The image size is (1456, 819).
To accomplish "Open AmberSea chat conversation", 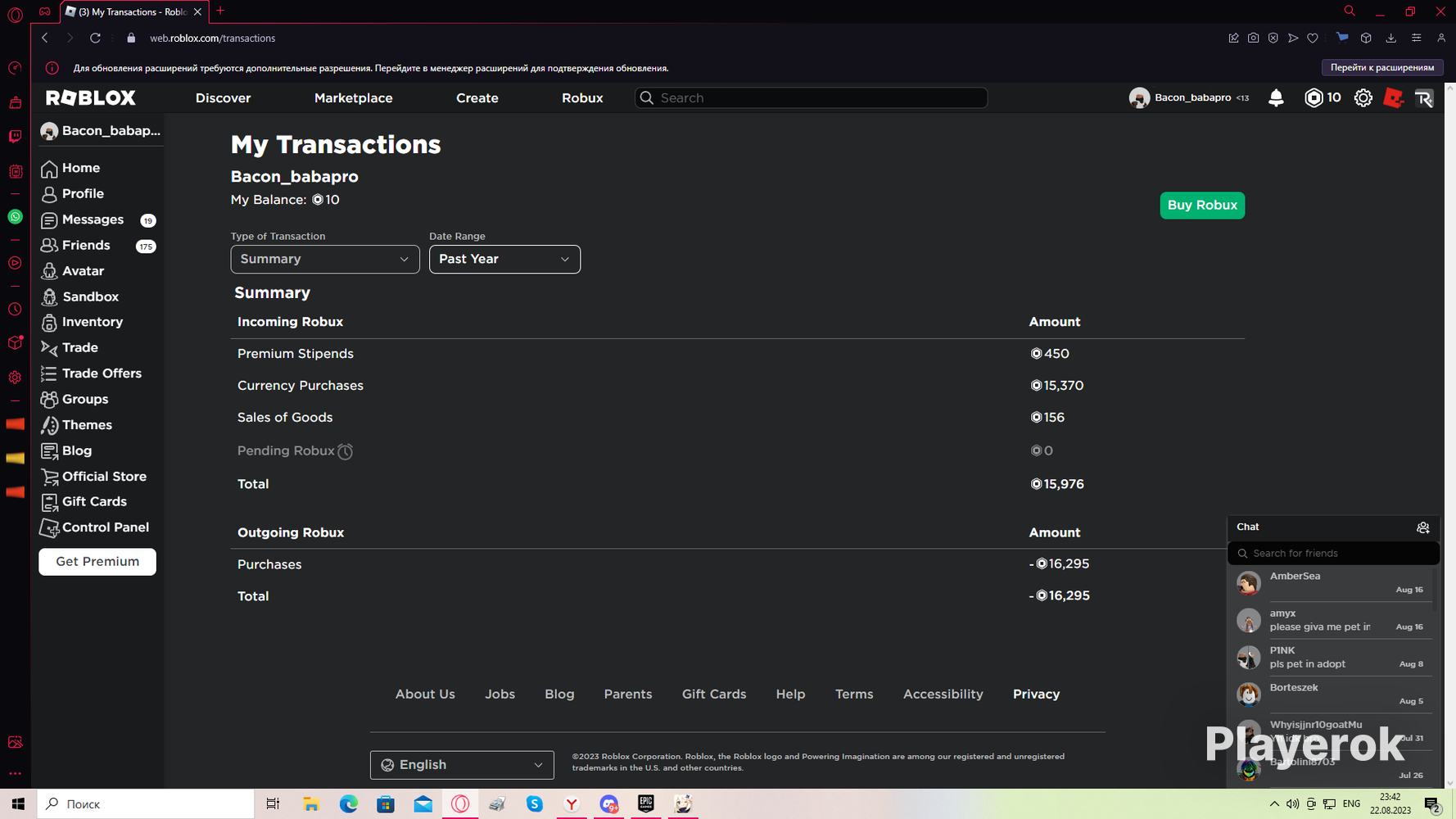I will [1332, 583].
